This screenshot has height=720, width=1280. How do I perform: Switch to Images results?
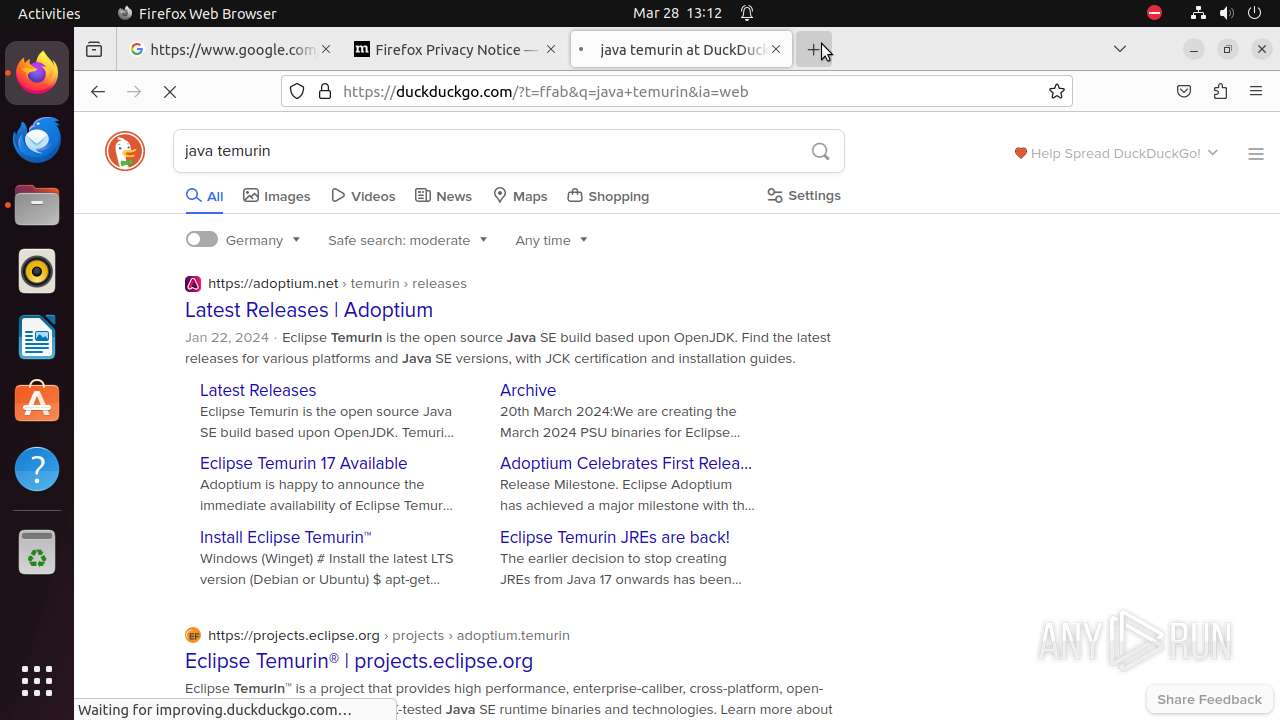pyautogui.click(x=277, y=196)
